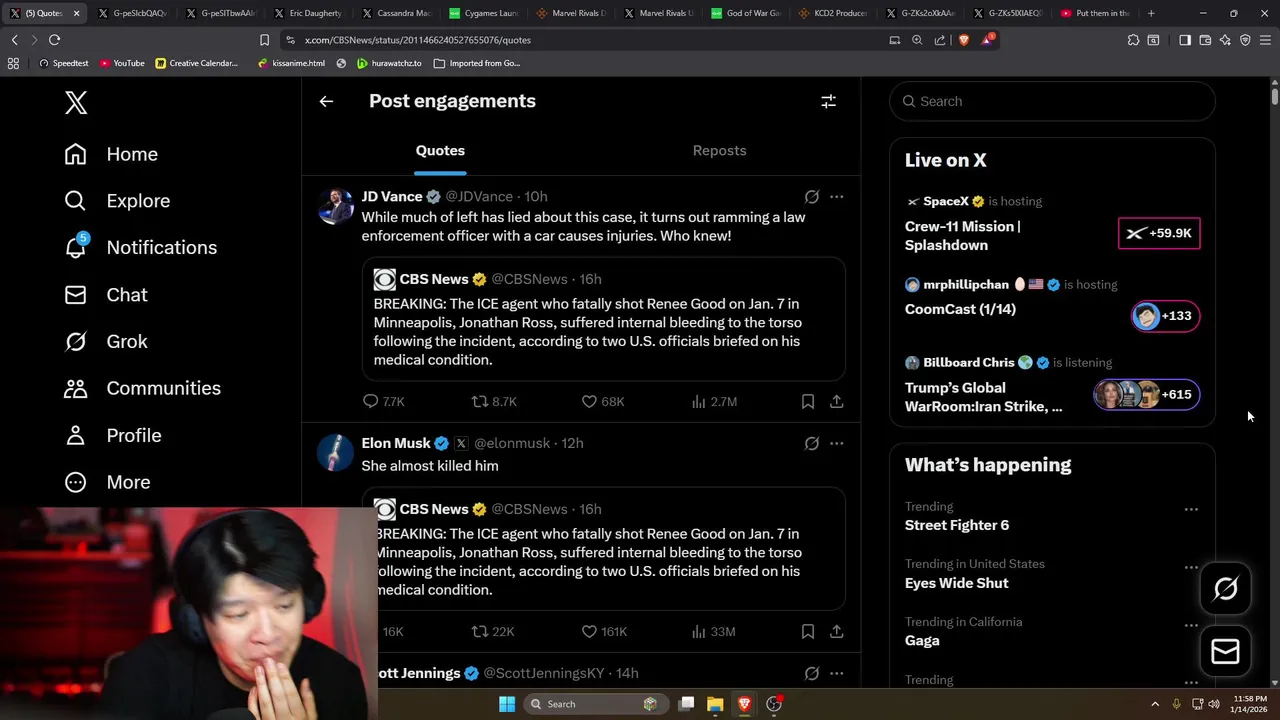
Task: Open Brave Wallet icon
Action: (x=1205, y=40)
